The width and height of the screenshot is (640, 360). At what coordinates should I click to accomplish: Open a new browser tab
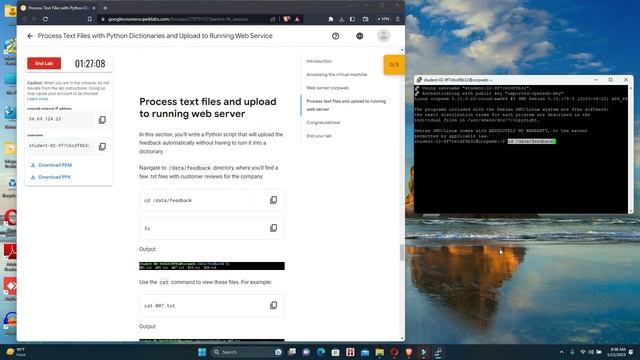tap(105, 8)
